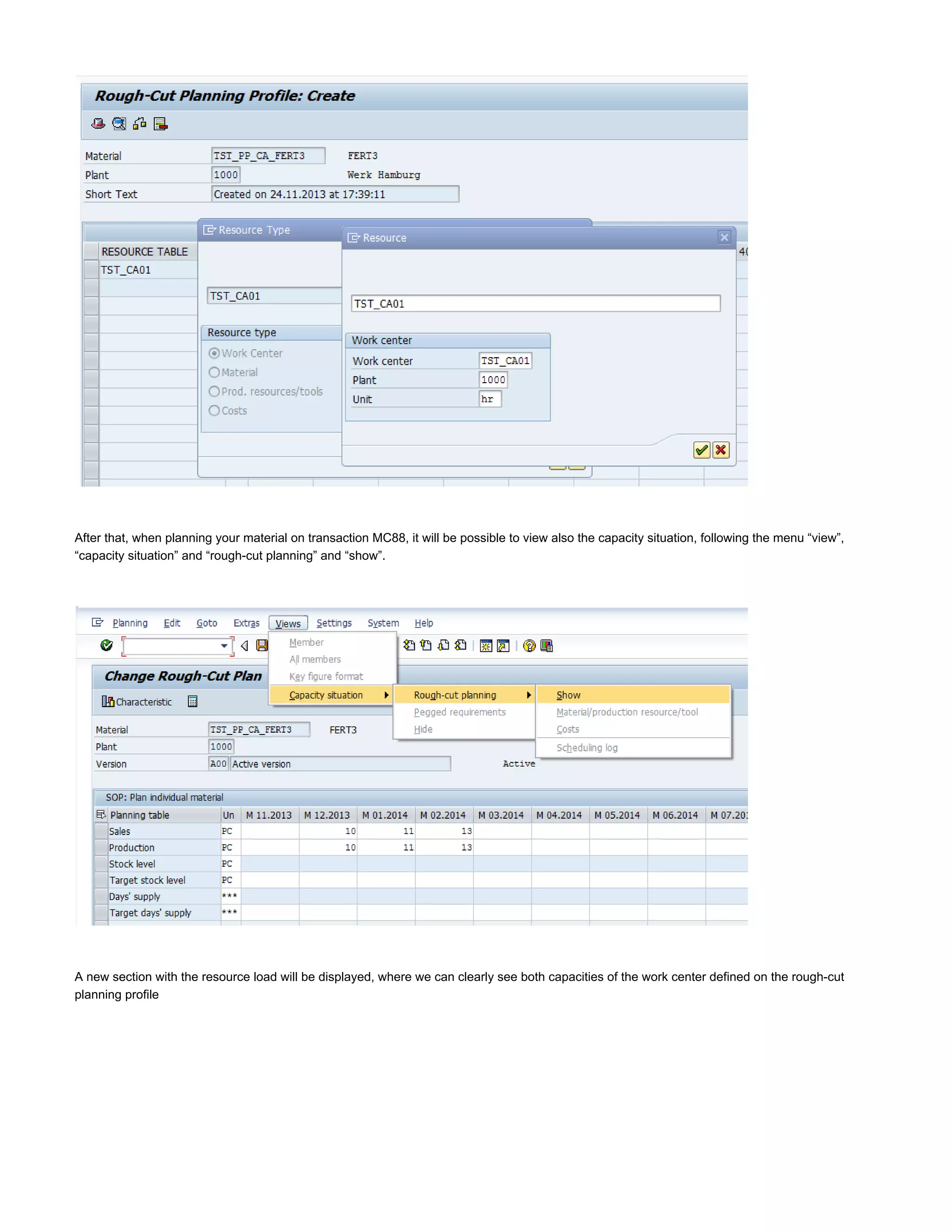
Task: Click the Save disk icon in SAP toolbar
Action: [262, 645]
